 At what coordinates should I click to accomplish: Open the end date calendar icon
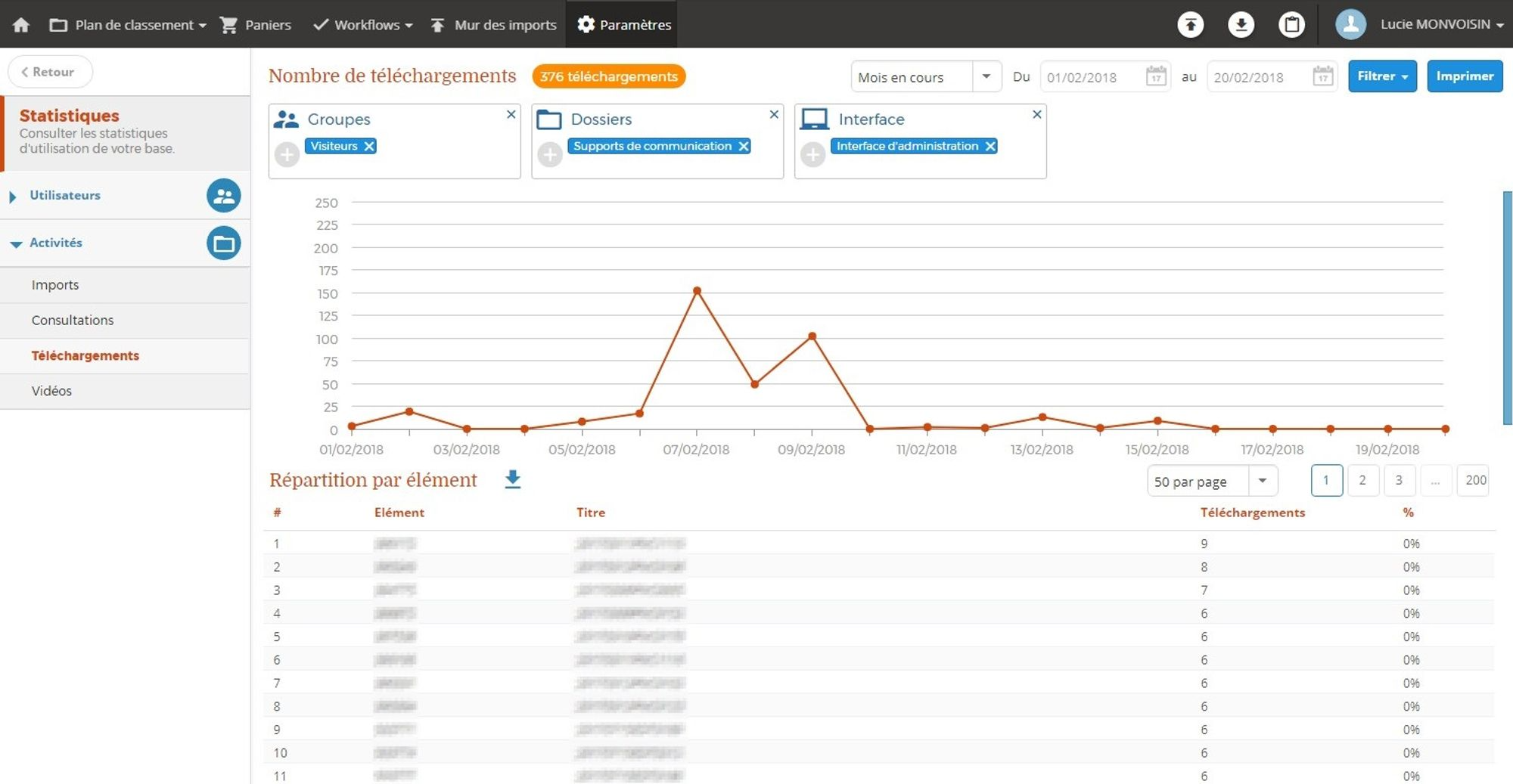coord(1322,76)
